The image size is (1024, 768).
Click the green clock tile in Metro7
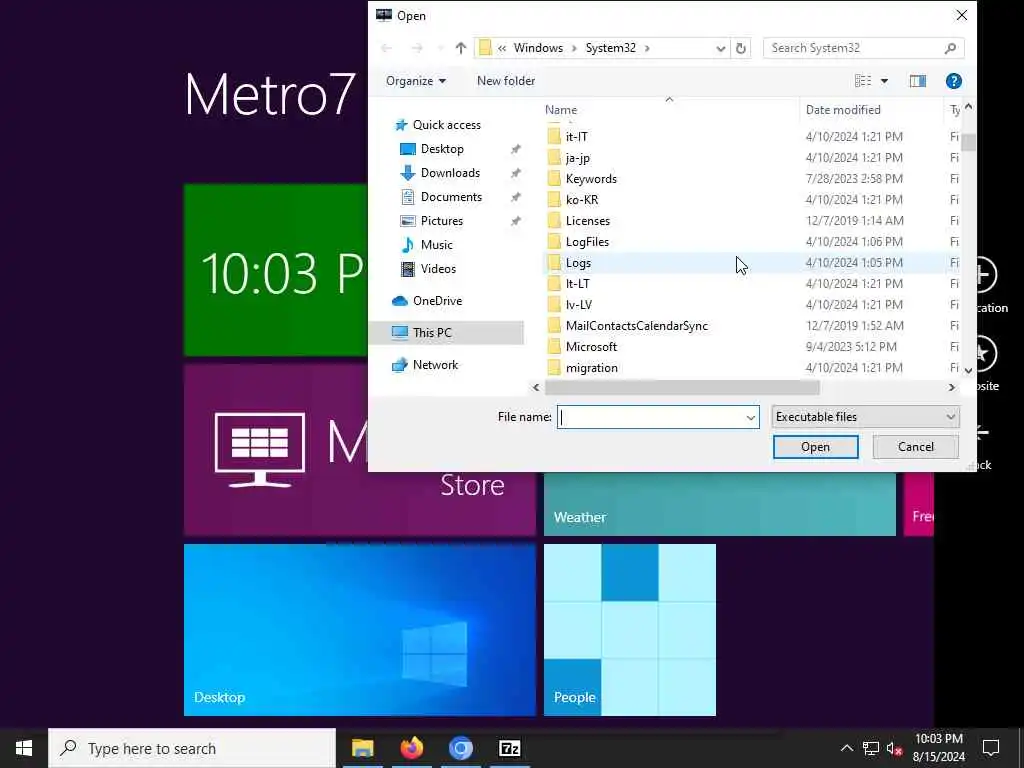pos(276,270)
